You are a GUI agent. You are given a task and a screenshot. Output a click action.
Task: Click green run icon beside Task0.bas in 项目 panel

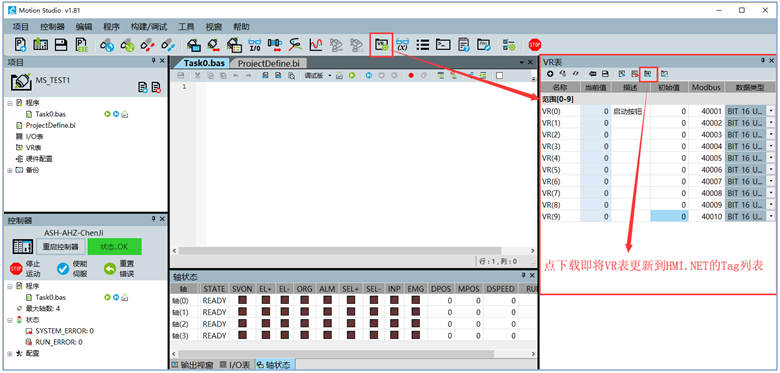click(x=107, y=114)
